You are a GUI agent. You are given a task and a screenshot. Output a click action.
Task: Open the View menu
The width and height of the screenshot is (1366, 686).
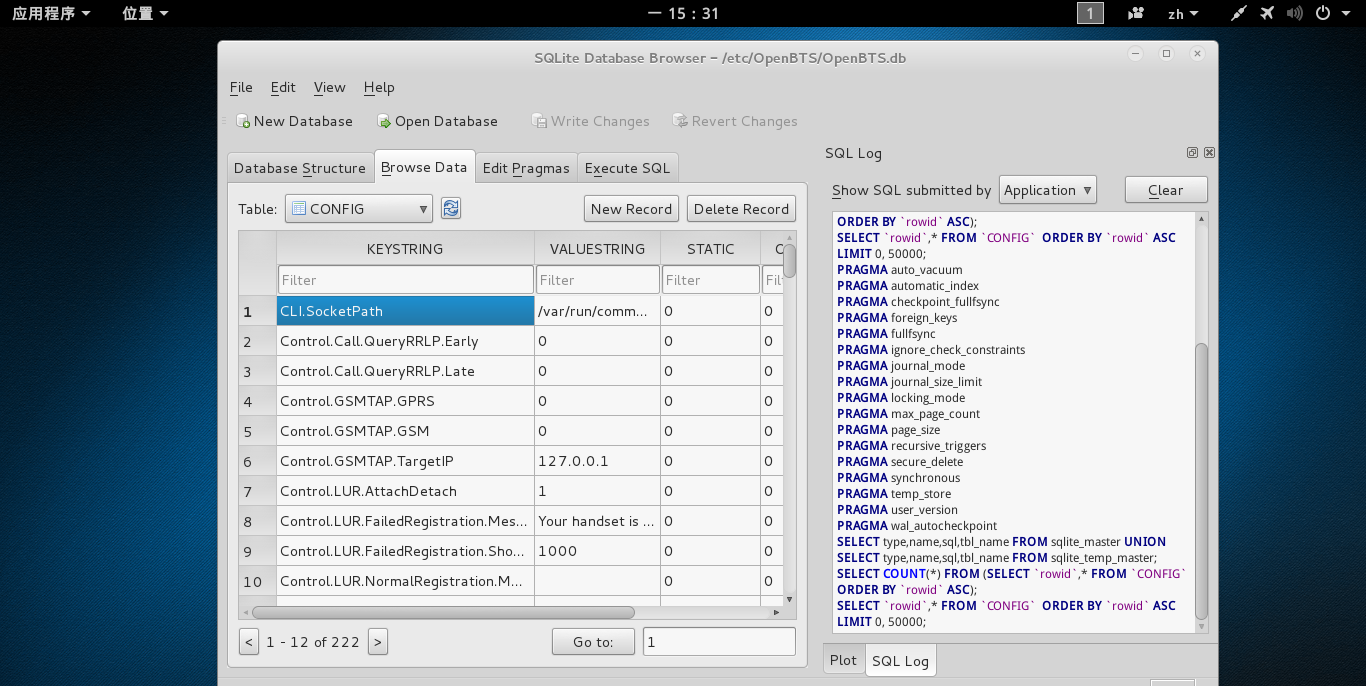(x=330, y=87)
